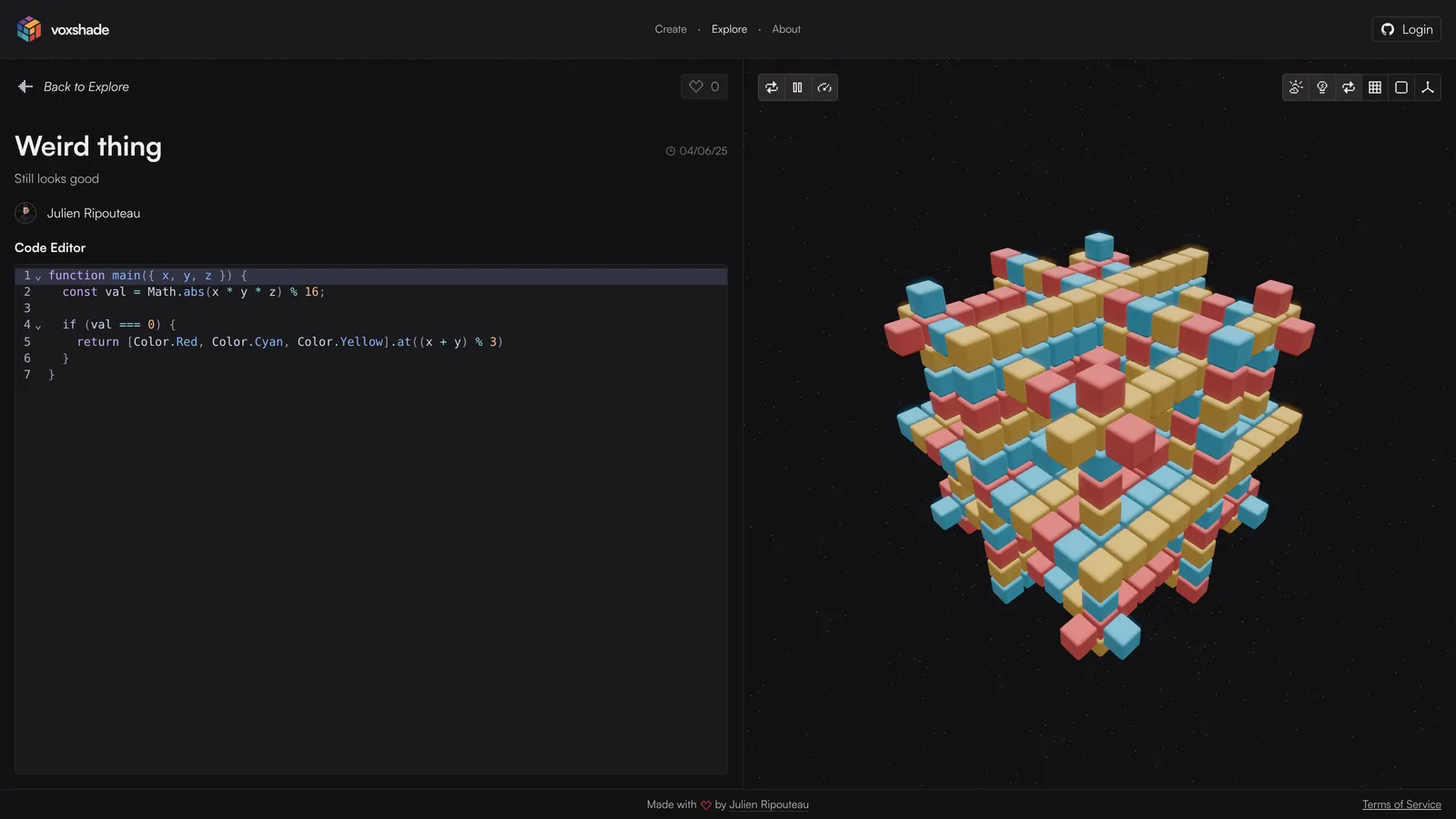Click author name Julien Ripouteau under title
This screenshot has height=819, width=1456.
click(x=94, y=213)
